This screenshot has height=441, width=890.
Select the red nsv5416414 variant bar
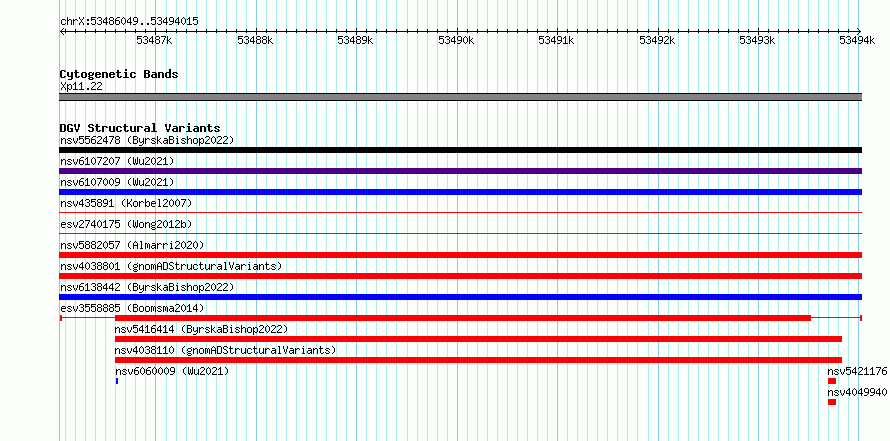[x=478, y=339]
